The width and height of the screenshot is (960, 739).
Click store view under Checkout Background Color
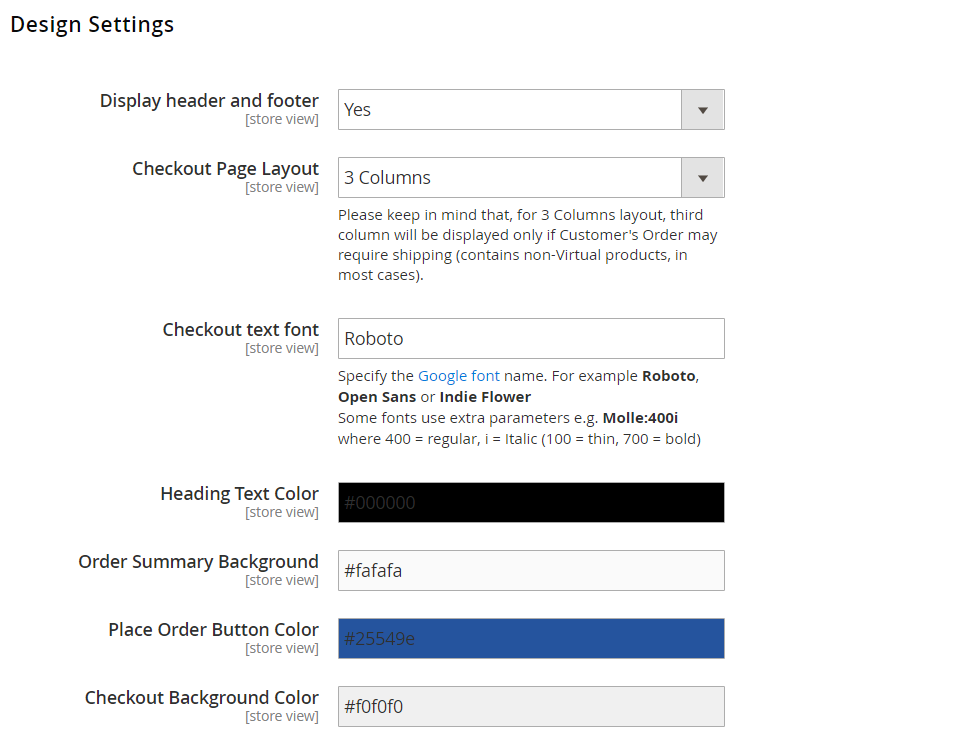coord(282,715)
